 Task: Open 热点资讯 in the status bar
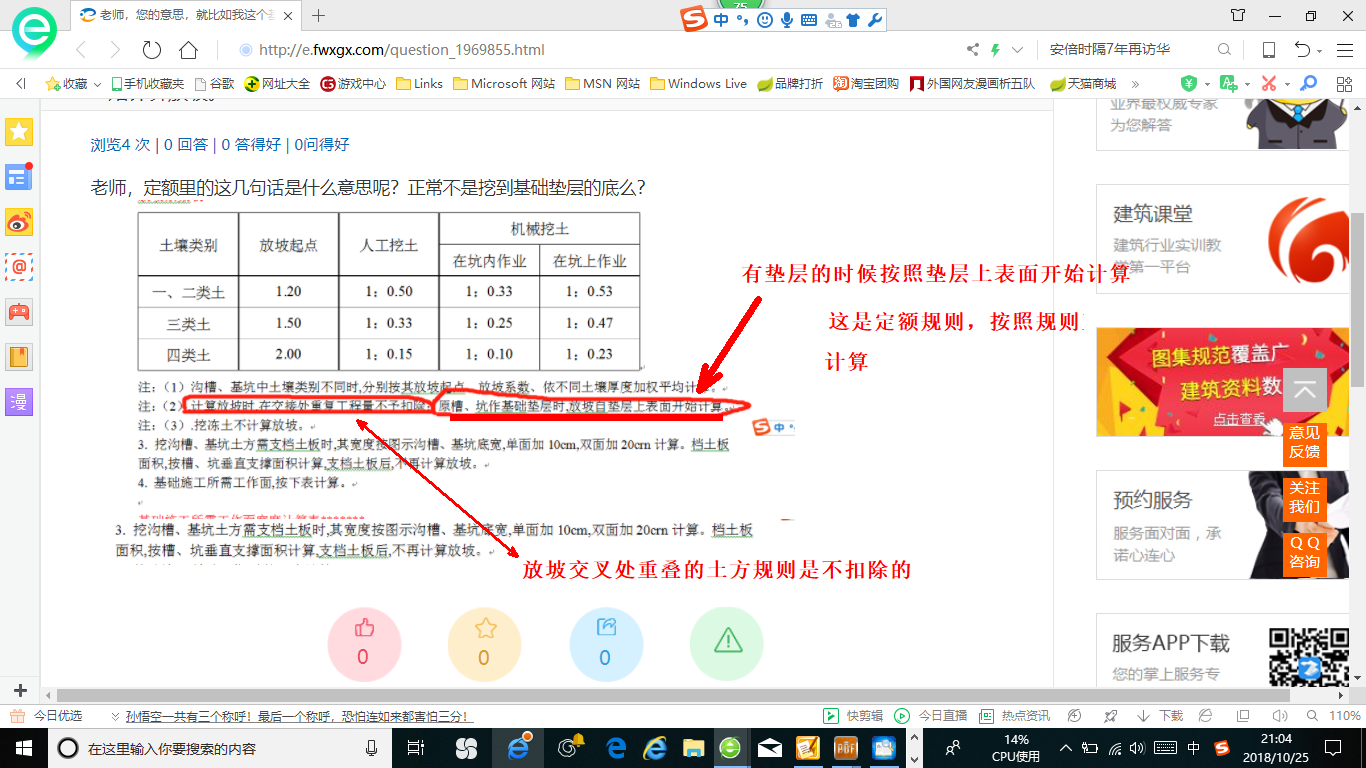coord(1015,716)
